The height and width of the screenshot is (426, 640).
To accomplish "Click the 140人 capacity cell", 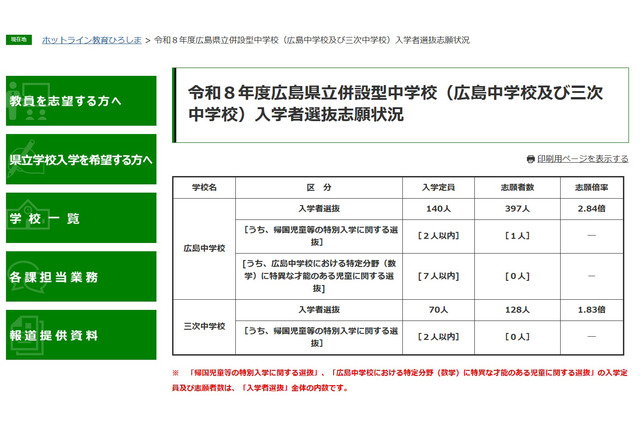I will click(x=438, y=209).
